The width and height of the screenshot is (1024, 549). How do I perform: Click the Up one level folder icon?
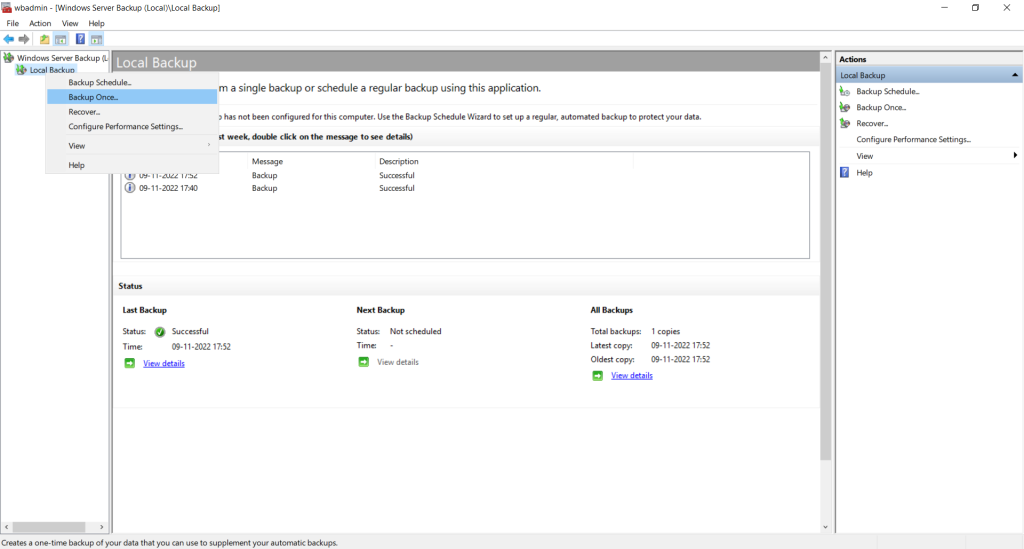click(x=44, y=39)
